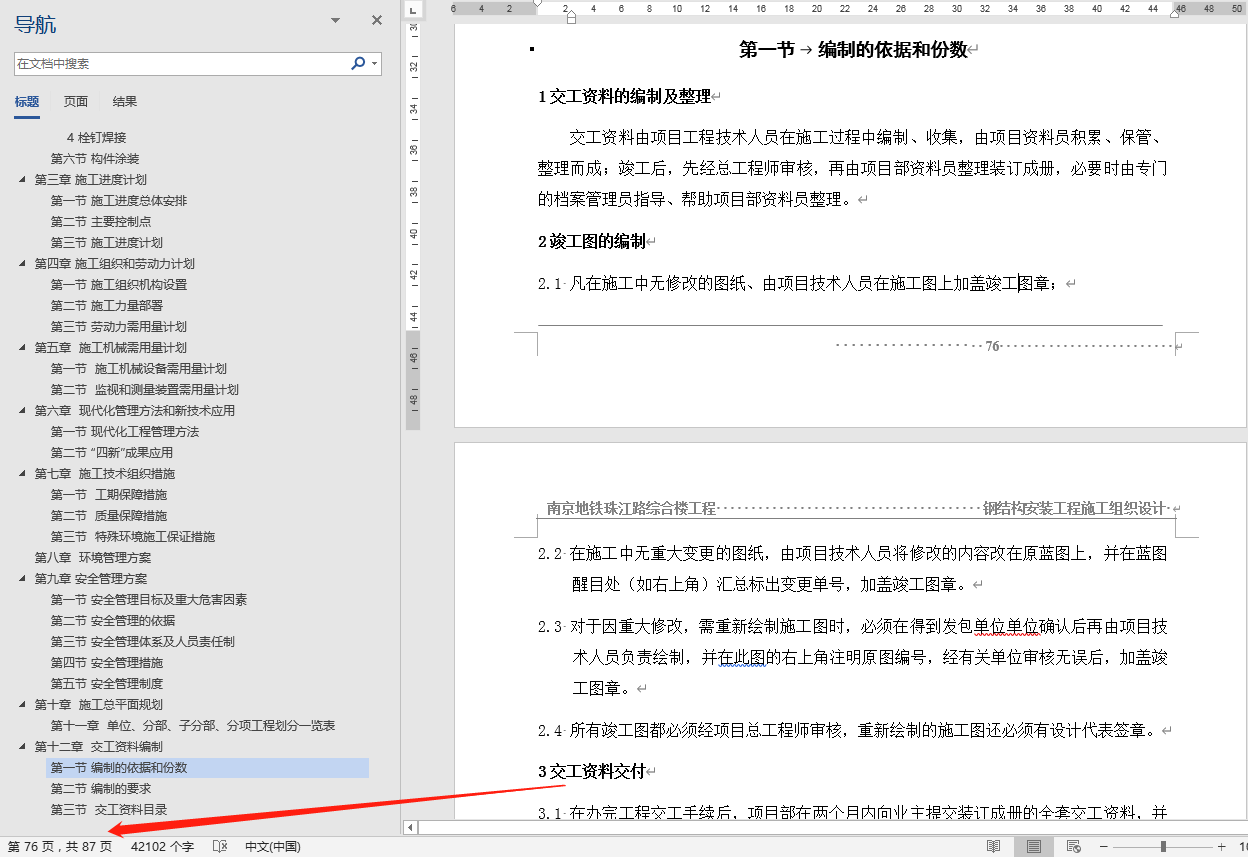Zoom in with the plus icon
The height and width of the screenshot is (857, 1248).
tap(1222, 845)
